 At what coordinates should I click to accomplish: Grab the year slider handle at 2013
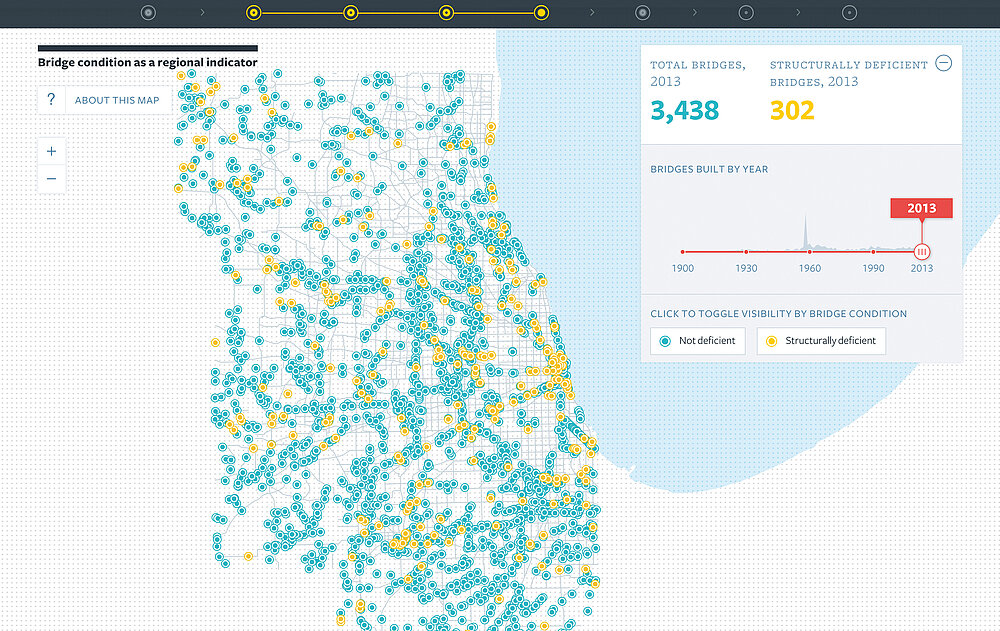point(922,252)
